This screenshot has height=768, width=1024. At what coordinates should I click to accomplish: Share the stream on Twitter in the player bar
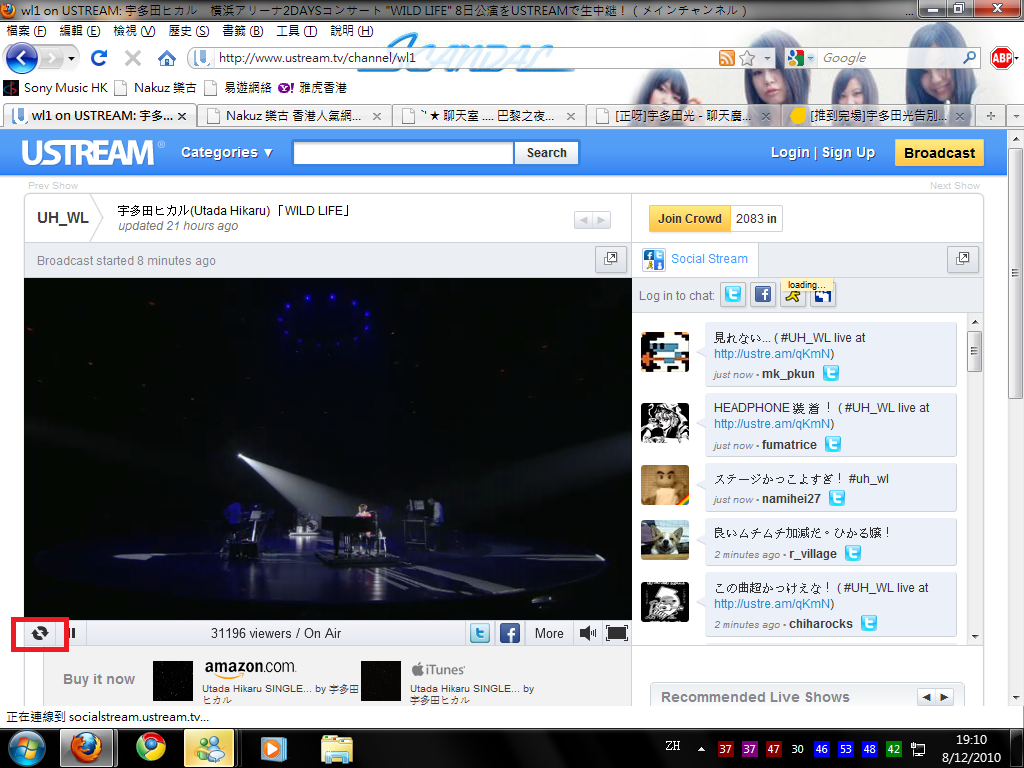point(480,633)
